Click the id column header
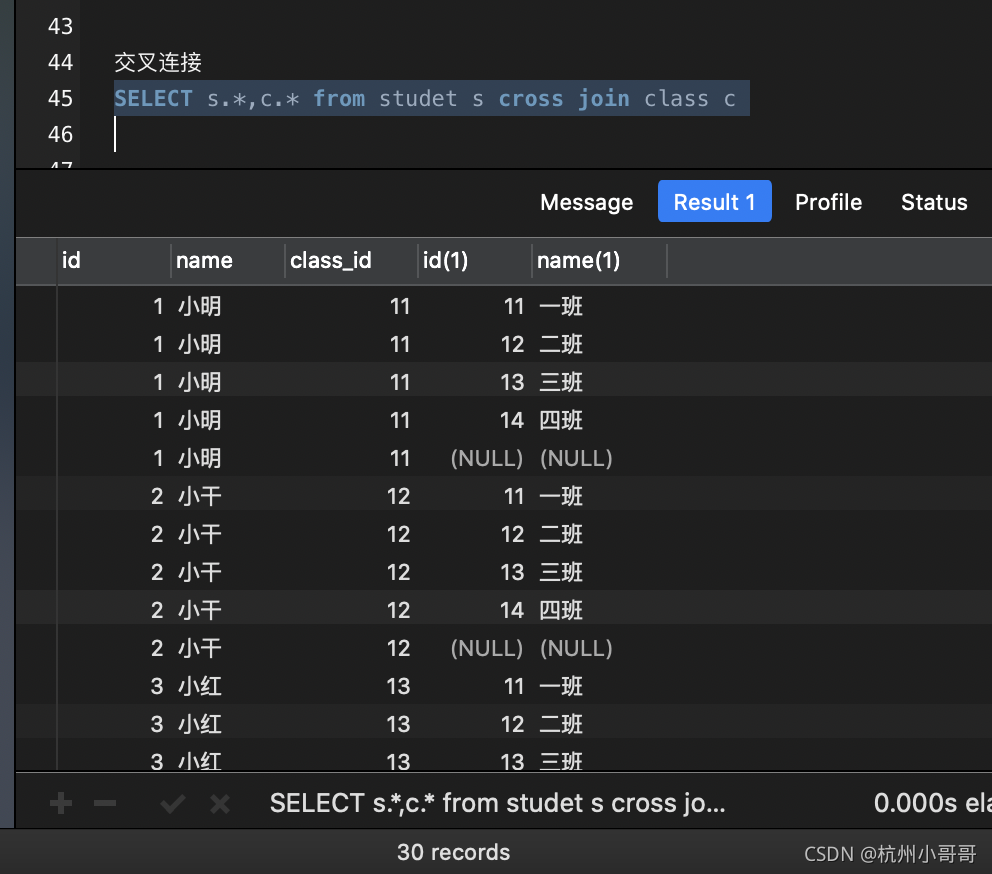992x874 pixels. (x=114, y=260)
